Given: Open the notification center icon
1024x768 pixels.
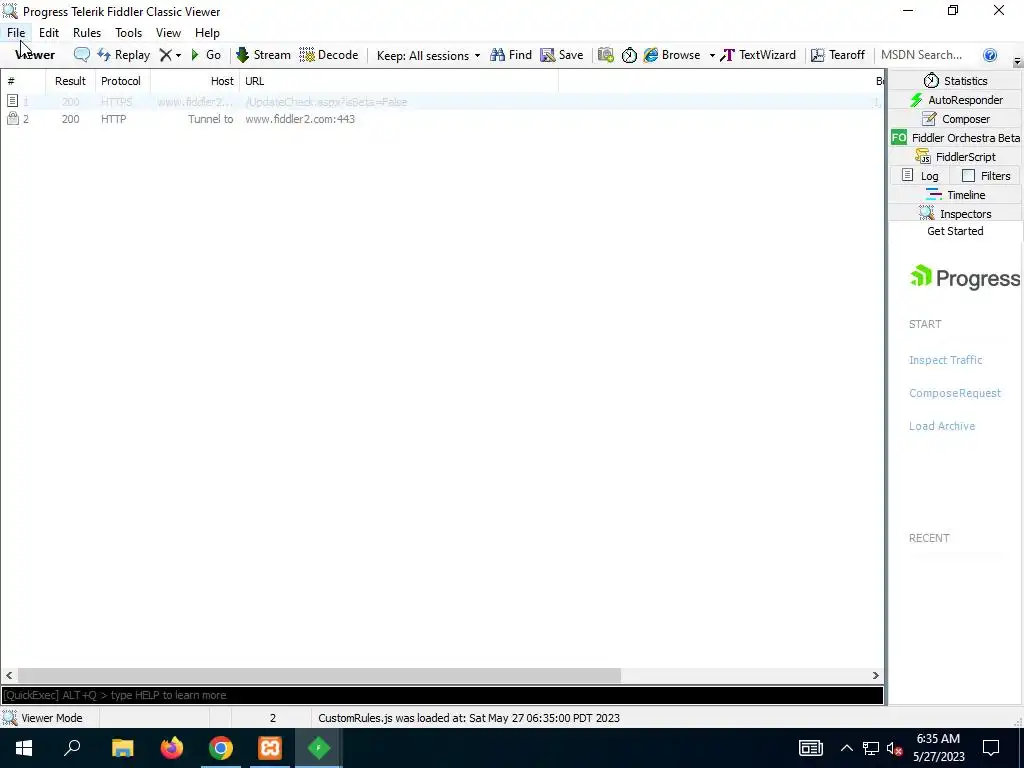Looking at the screenshot, I should pos(991,748).
